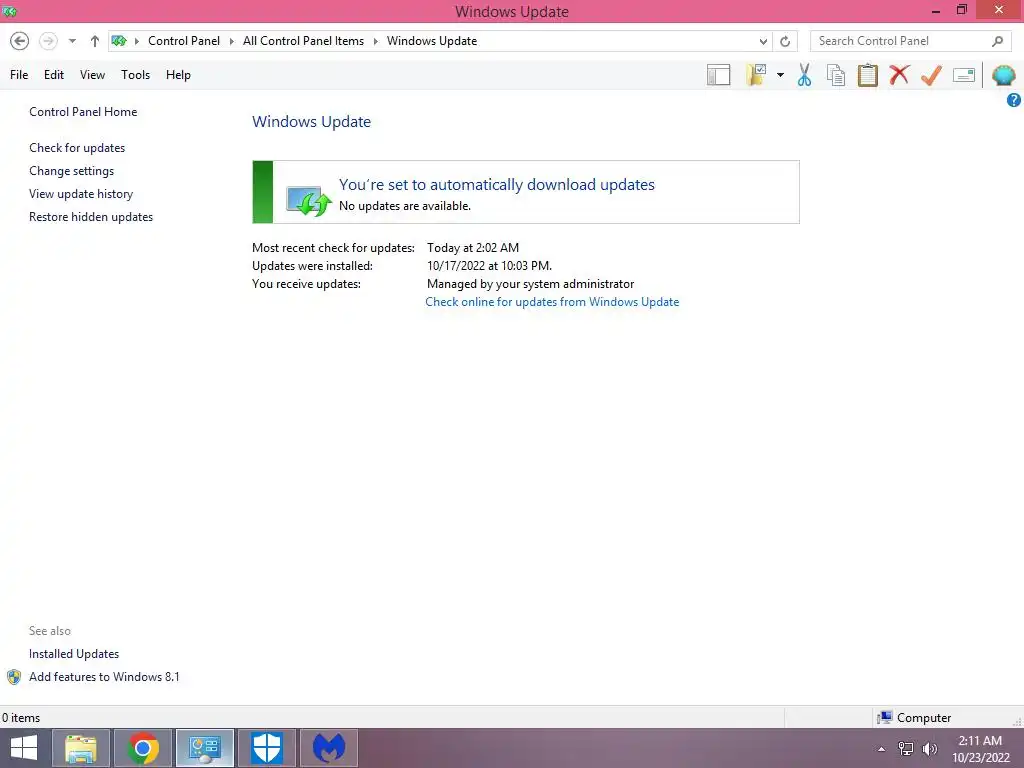Click the search magnifier icon
This screenshot has width=1024, height=768.
click(997, 41)
